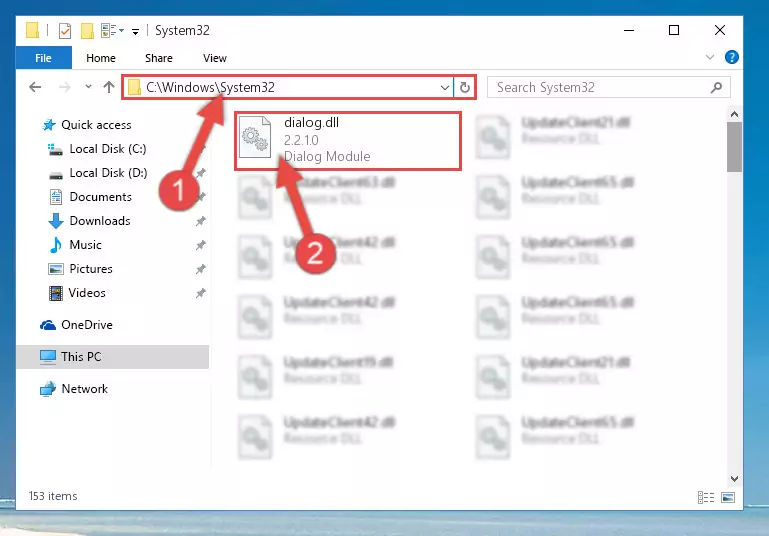Image resolution: width=769 pixels, height=536 pixels.
Task: Refresh the System32 folder view
Action: point(464,88)
